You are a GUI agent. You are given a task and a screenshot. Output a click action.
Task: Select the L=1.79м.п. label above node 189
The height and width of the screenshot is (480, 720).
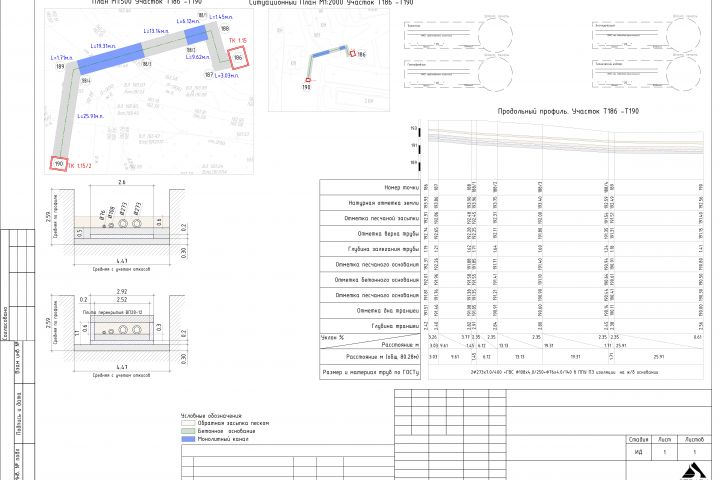(x=62, y=58)
